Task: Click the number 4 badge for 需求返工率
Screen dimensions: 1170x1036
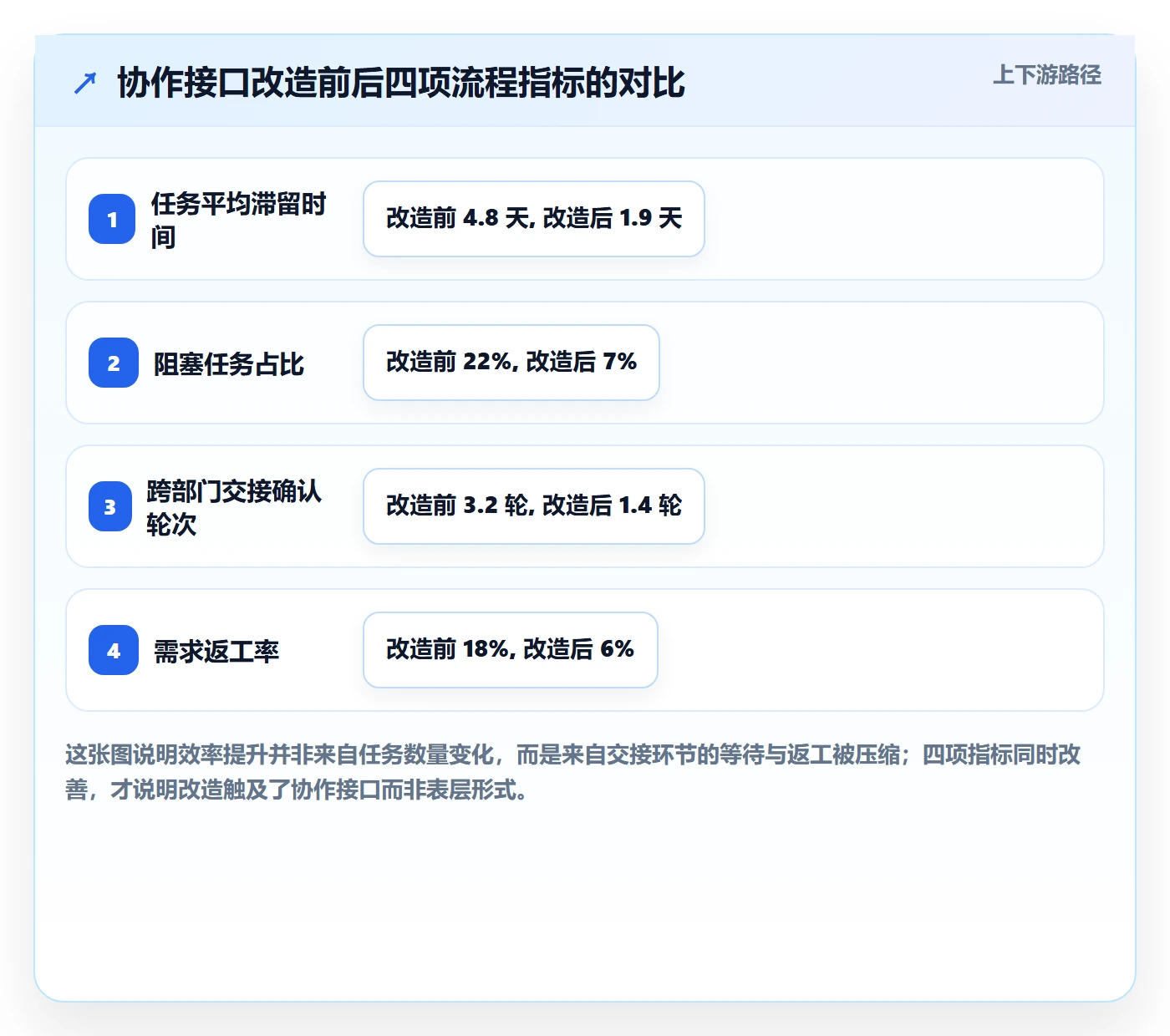Action: [114, 650]
